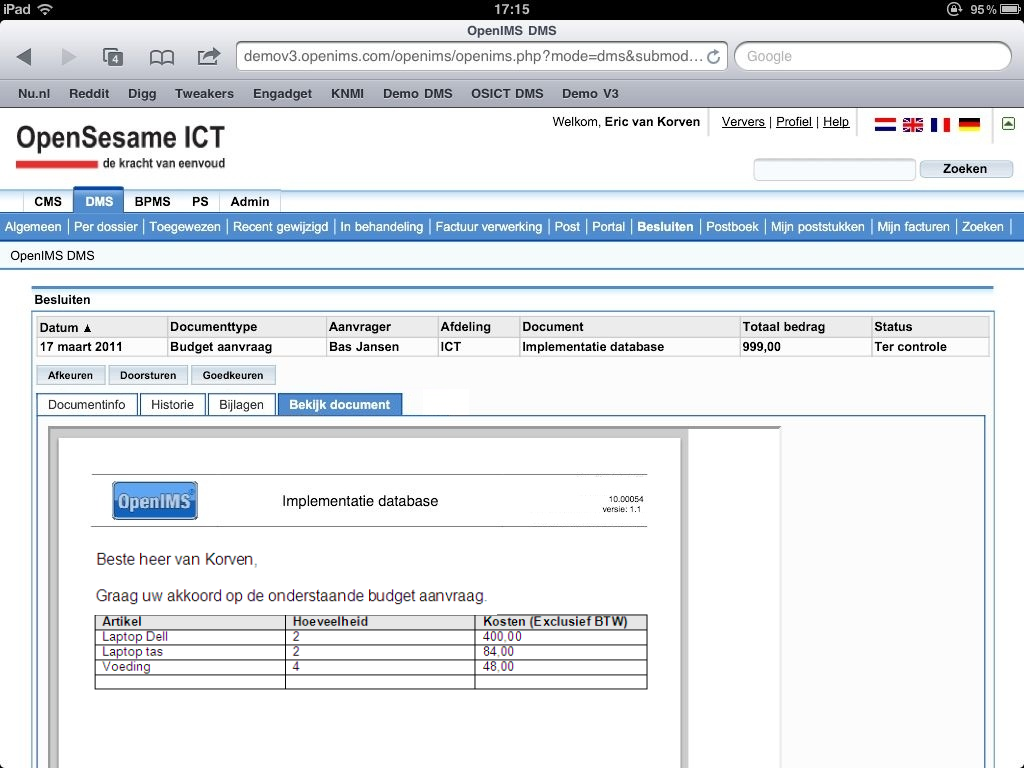Click the green collapse-header icon
Image resolution: width=1024 pixels, height=768 pixels.
[x=1008, y=123]
